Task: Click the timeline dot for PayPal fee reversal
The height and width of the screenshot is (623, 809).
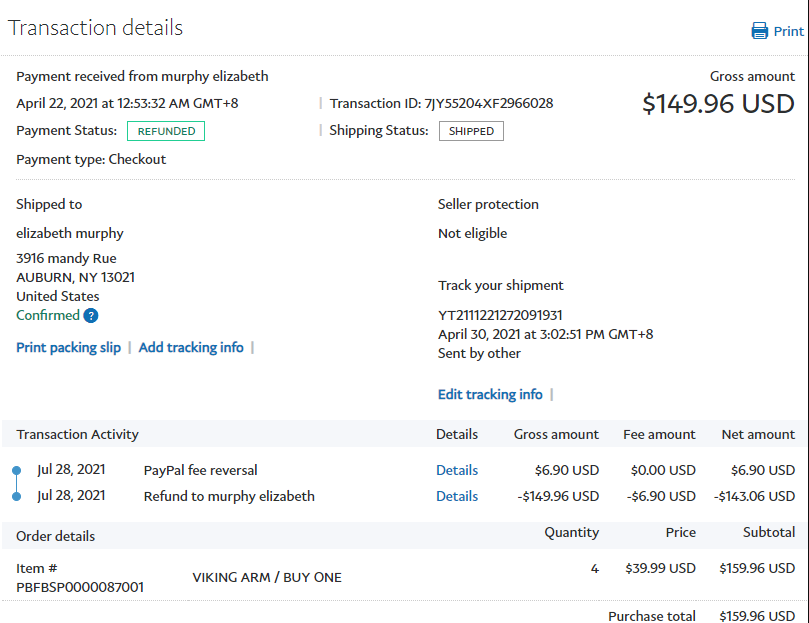Action: (x=17, y=470)
